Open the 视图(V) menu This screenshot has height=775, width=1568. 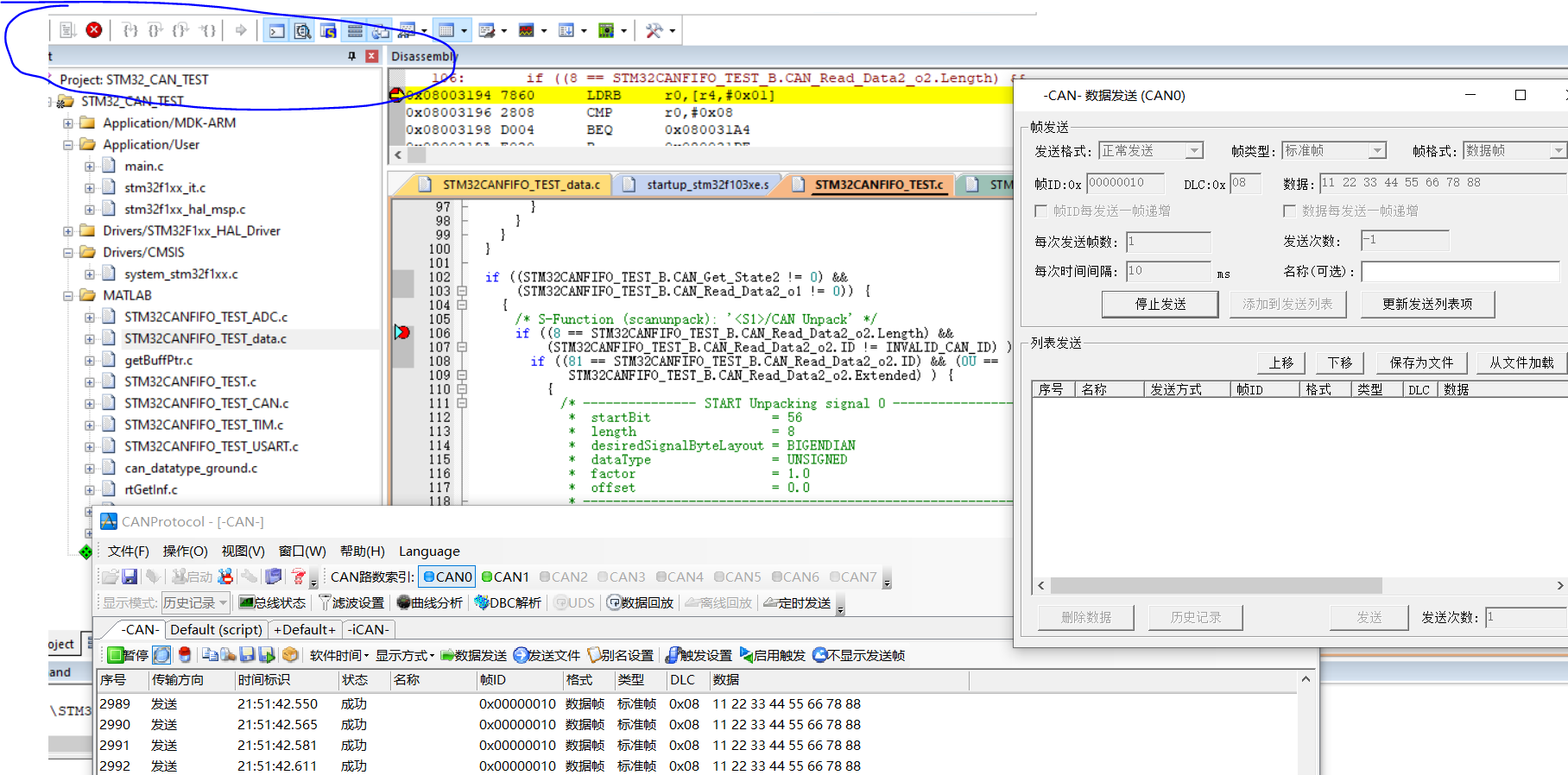[x=243, y=551]
